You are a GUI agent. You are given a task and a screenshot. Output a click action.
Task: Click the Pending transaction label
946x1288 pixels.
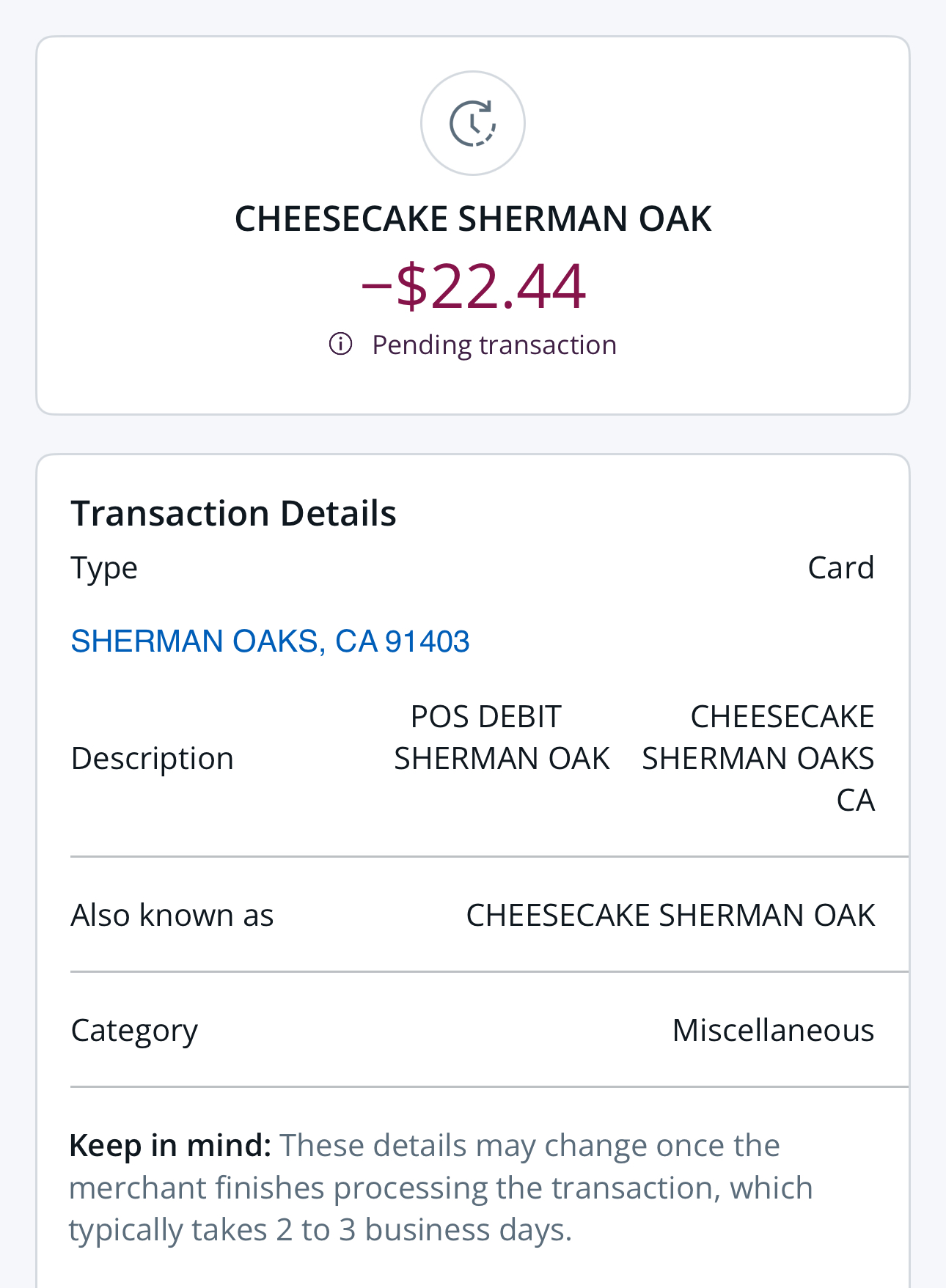[x=494, y=345]
